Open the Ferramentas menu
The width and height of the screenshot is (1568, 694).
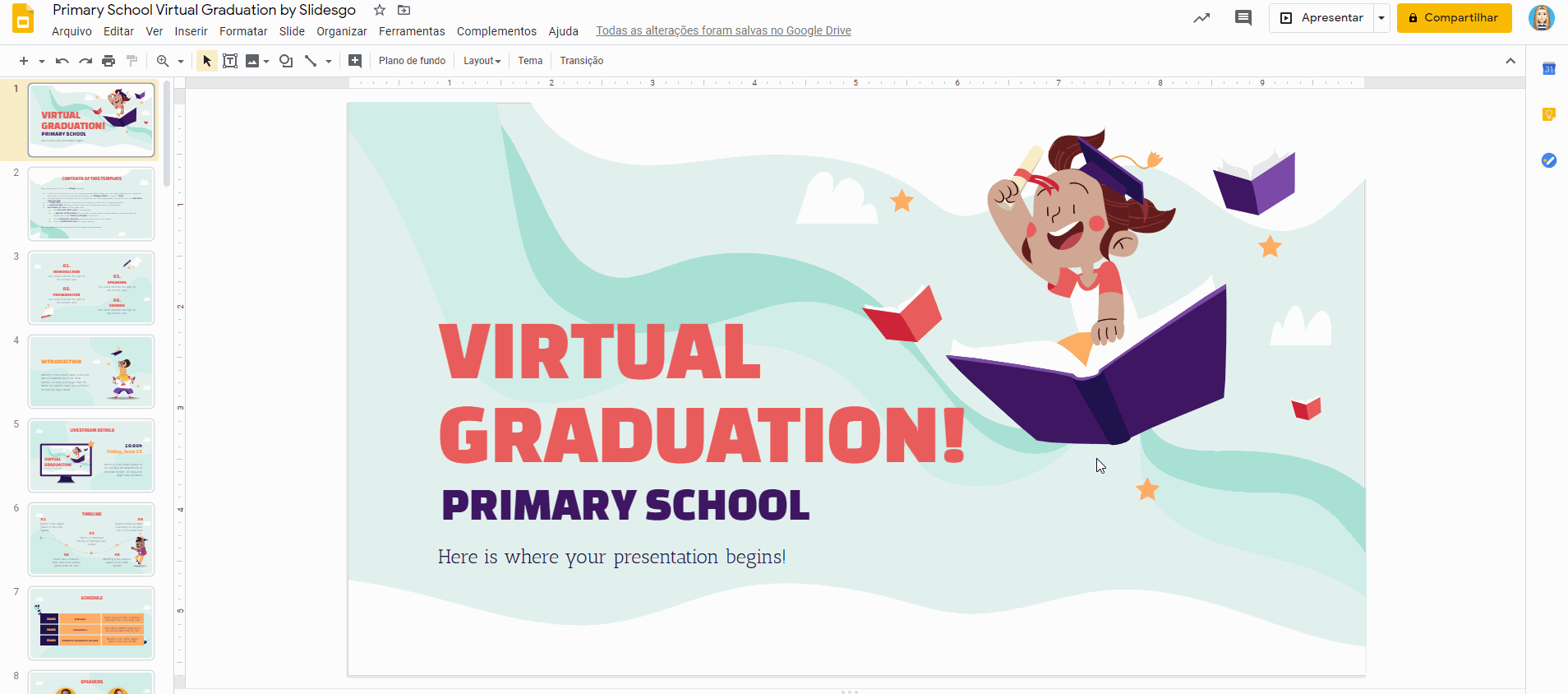[x=412, y=31]
